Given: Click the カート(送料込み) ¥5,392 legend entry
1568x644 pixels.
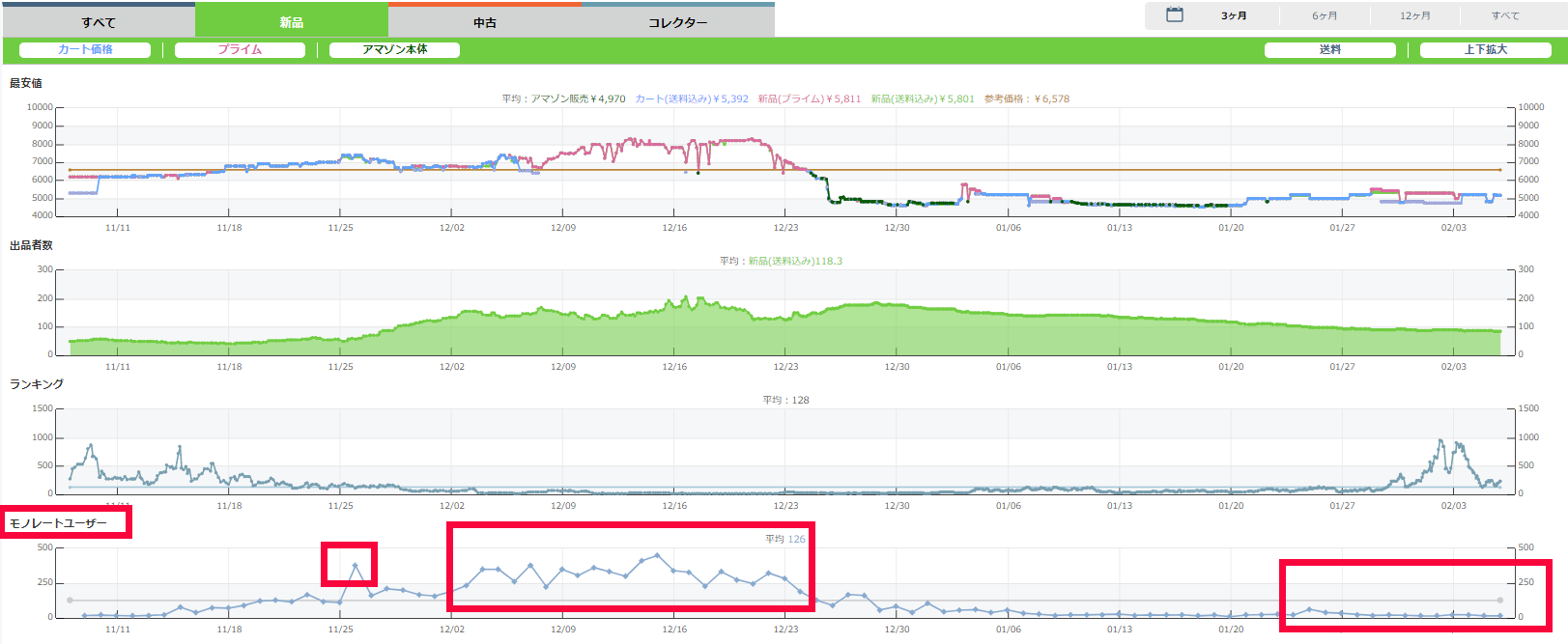Looking at the screenshot, I should 691,98.
